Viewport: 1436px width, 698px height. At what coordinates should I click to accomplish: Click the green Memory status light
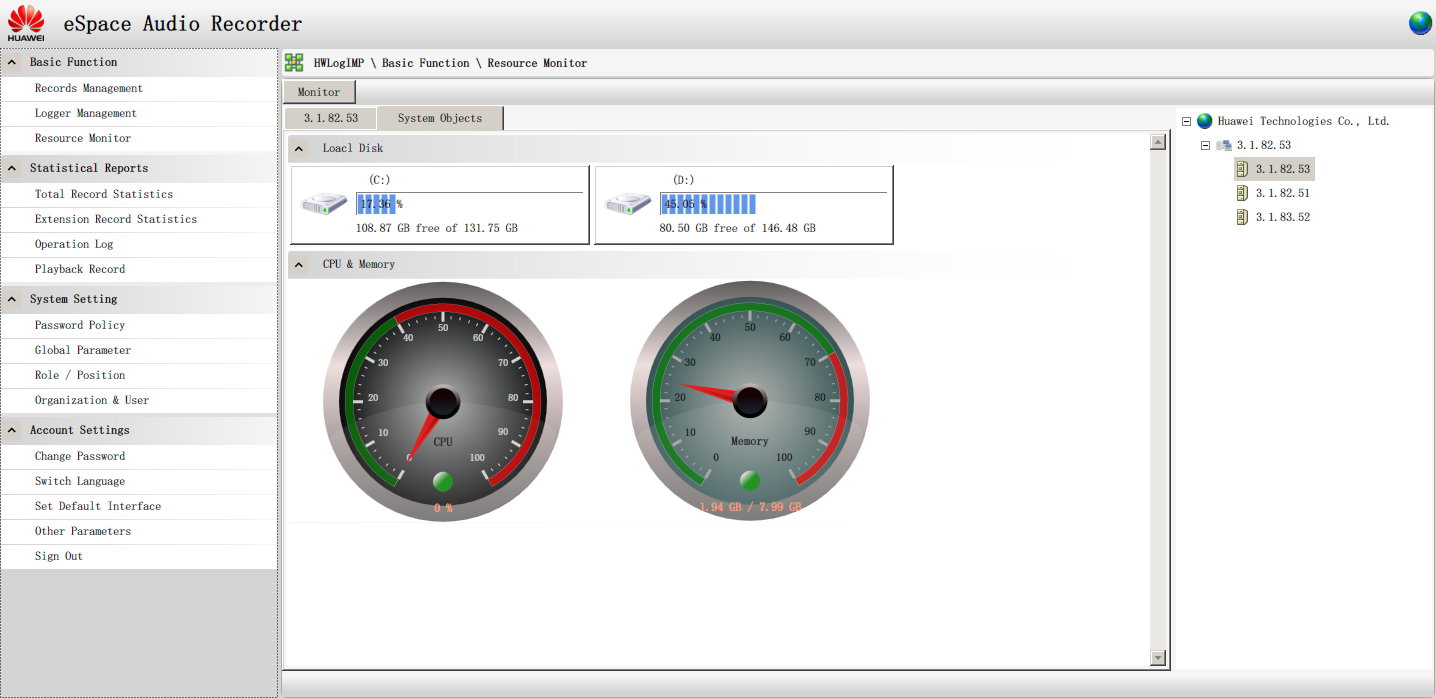pyautogui.click(x=750, y=481)
